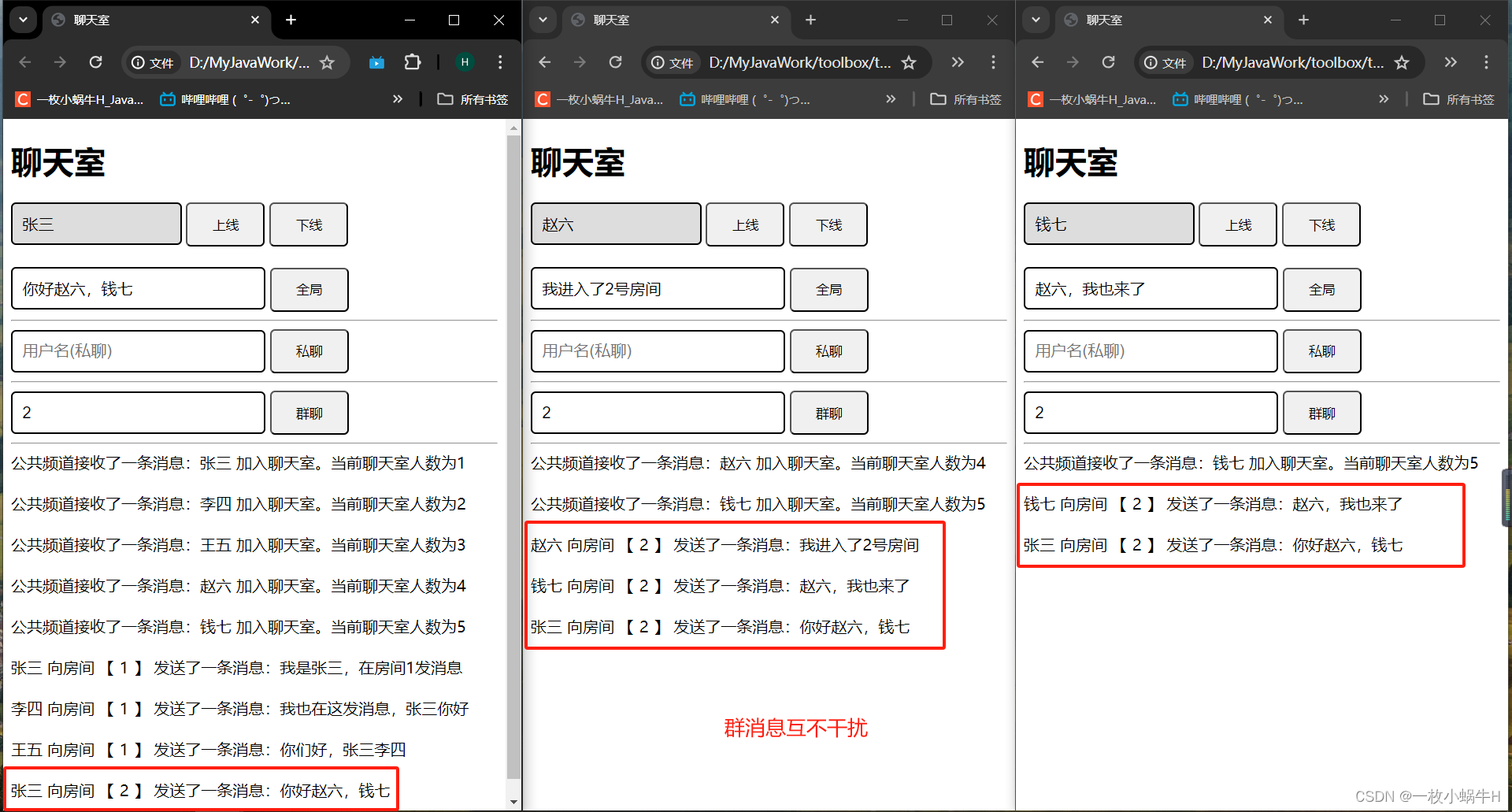This screenshot has height=812, width=1512.
Task: Focus message field containing 你好赵六，钱七
Action: (138, 288)
